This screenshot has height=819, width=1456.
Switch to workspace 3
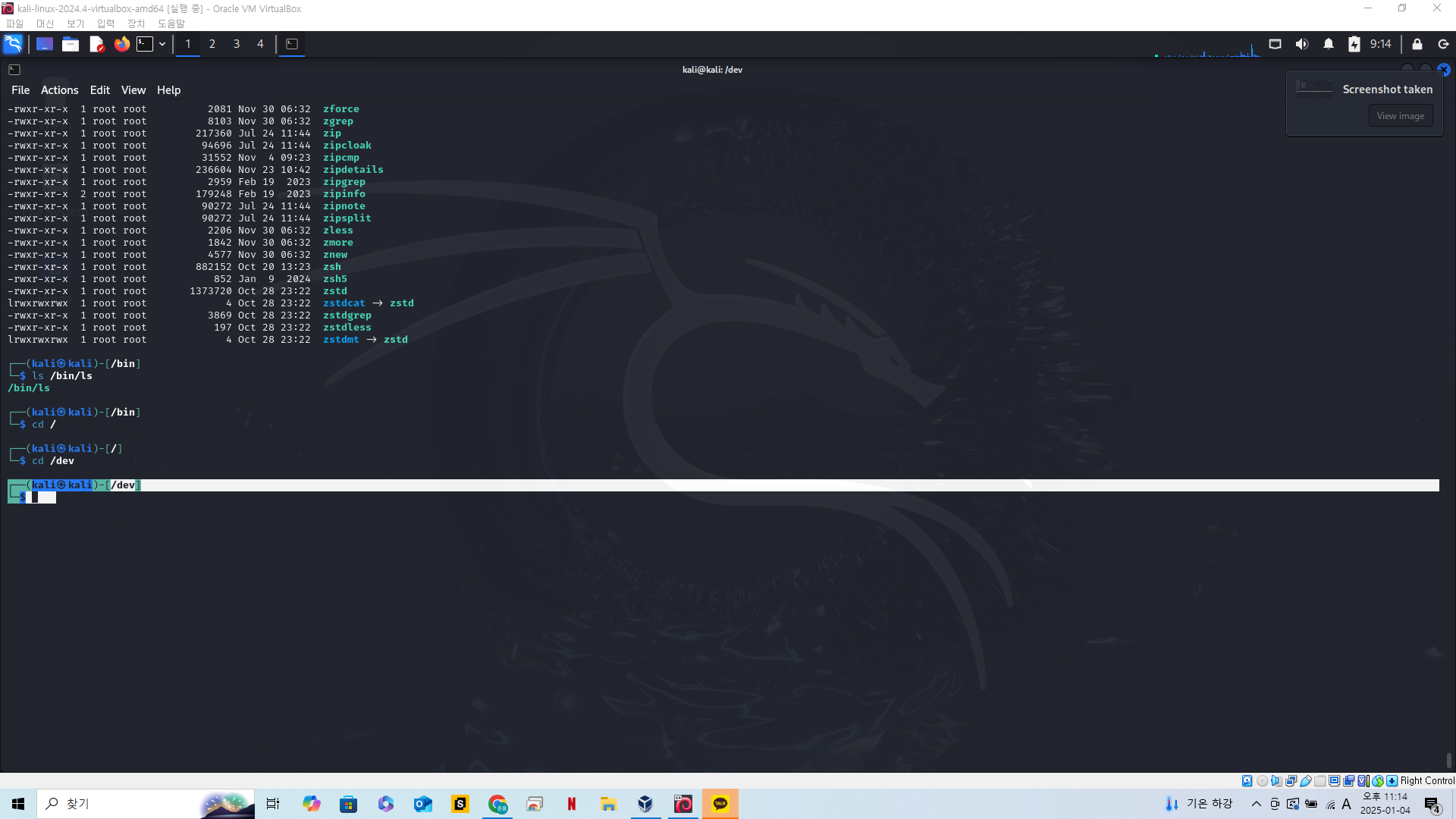237,44
